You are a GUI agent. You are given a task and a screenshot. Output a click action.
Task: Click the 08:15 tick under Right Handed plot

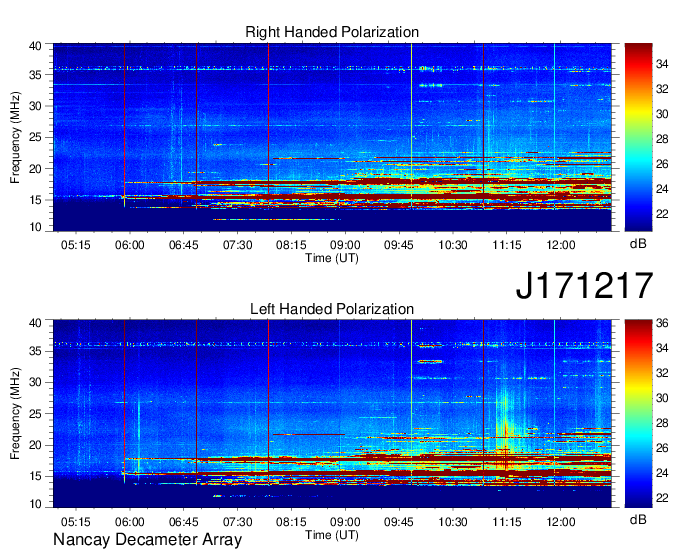291,245
